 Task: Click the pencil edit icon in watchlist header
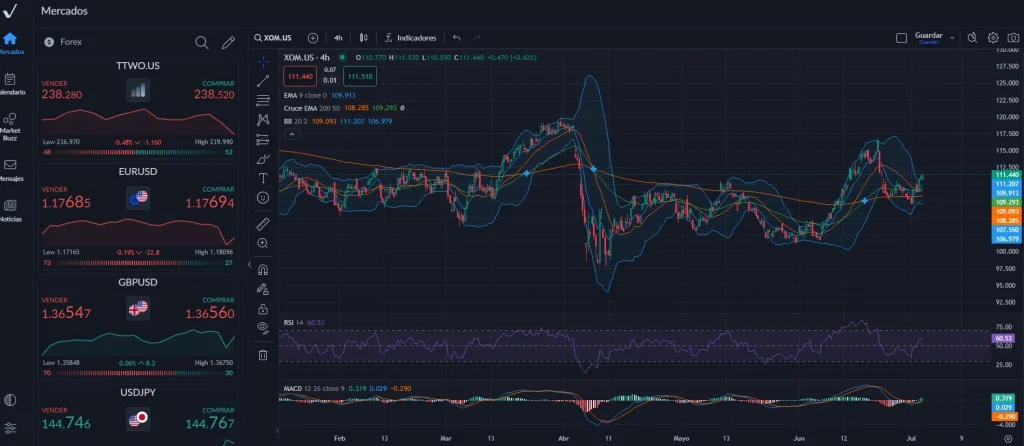(228, 42)
